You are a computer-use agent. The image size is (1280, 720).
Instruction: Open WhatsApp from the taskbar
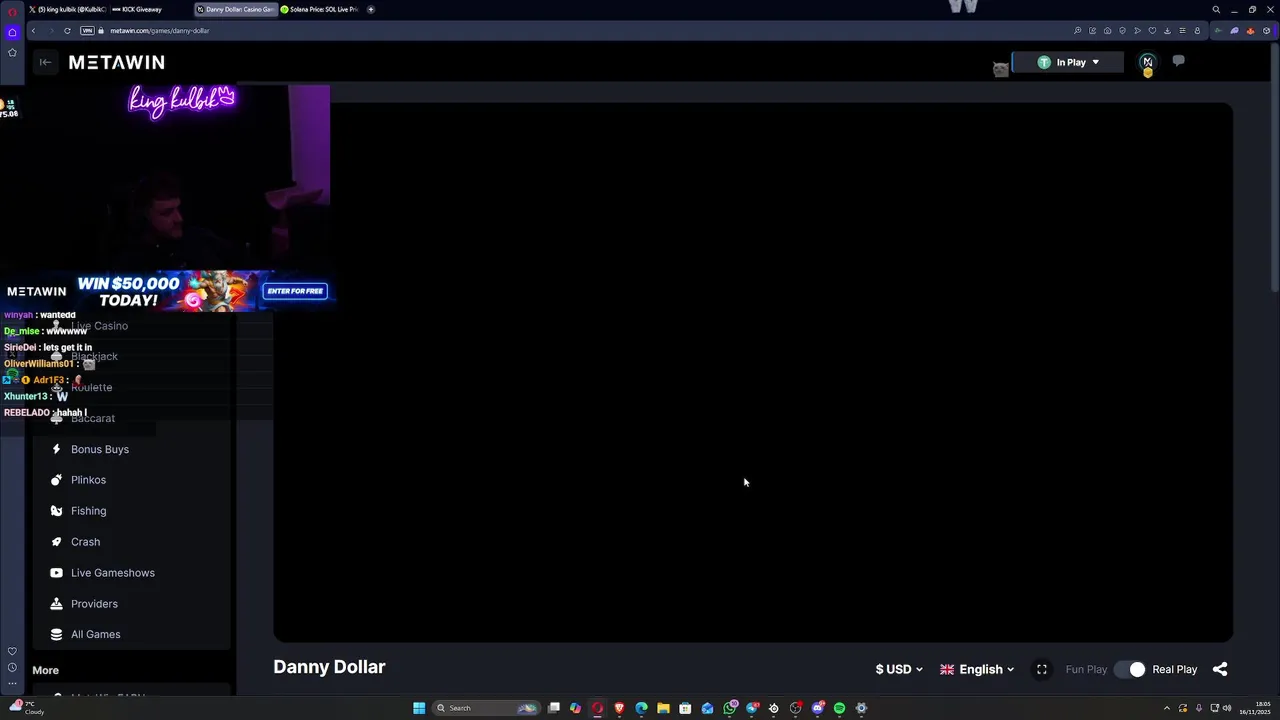point(730,708)
